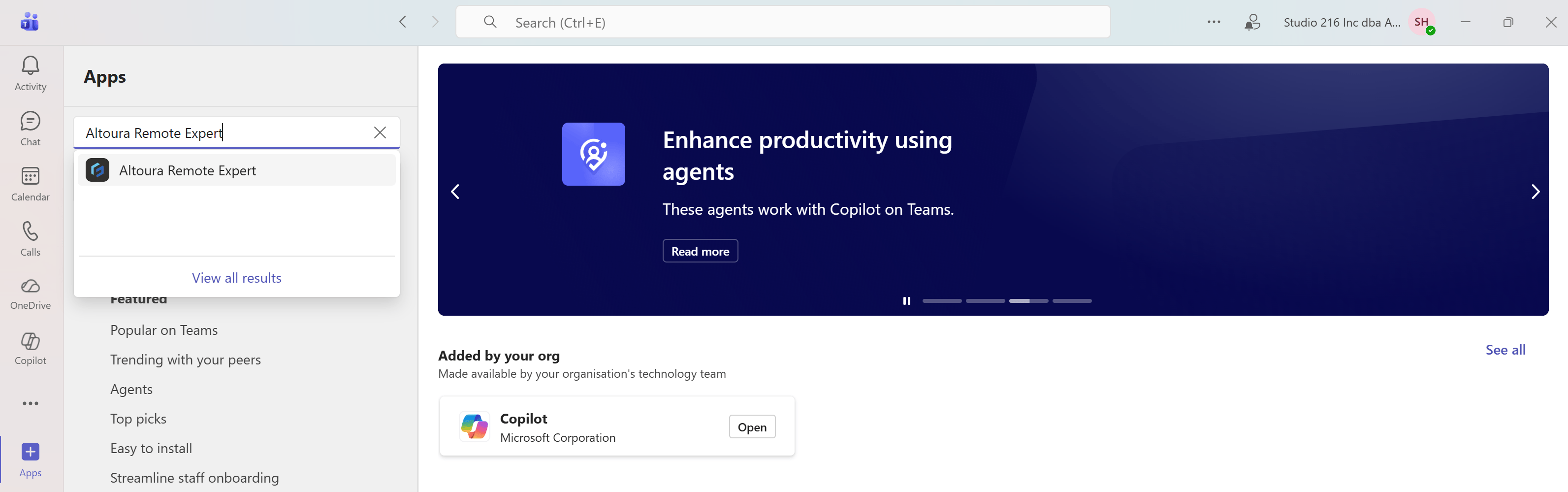Open the SH profile avatar
Viewport: 1568px width, 492px height.
click(1422, 23)
